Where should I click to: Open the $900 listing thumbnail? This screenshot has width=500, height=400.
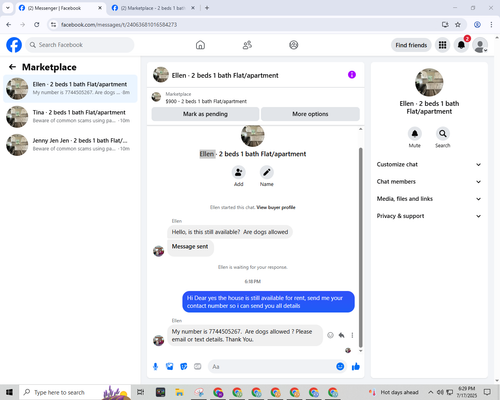coord(156,97)
